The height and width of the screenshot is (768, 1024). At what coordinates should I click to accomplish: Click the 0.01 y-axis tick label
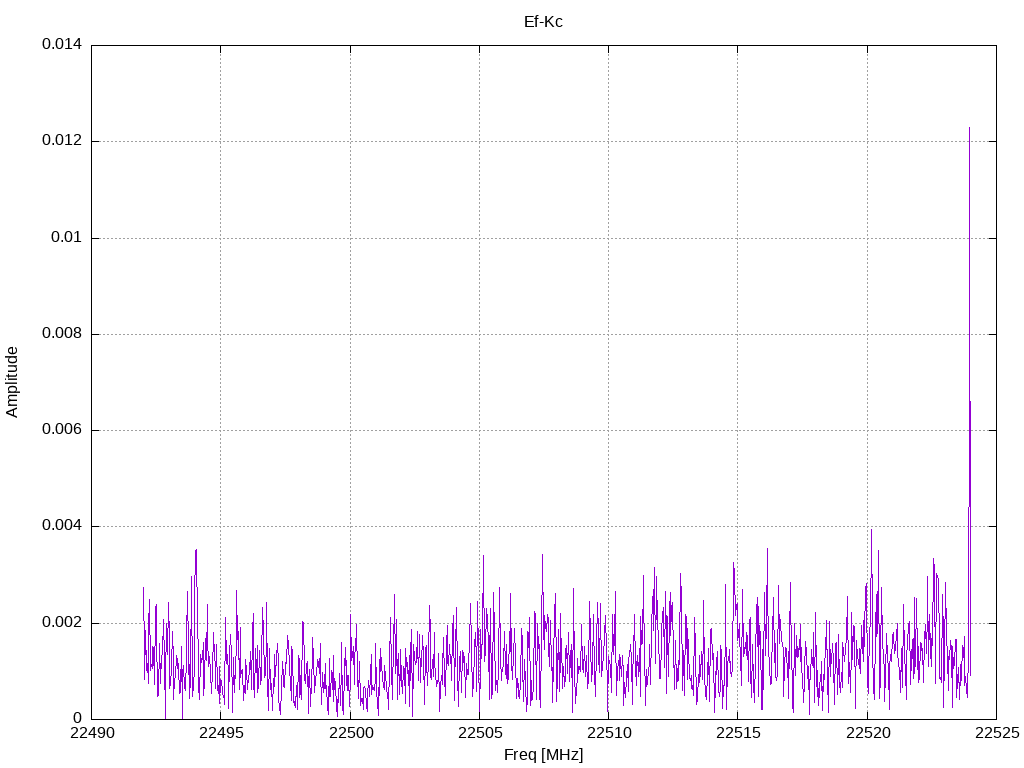(x=67, y=237)
